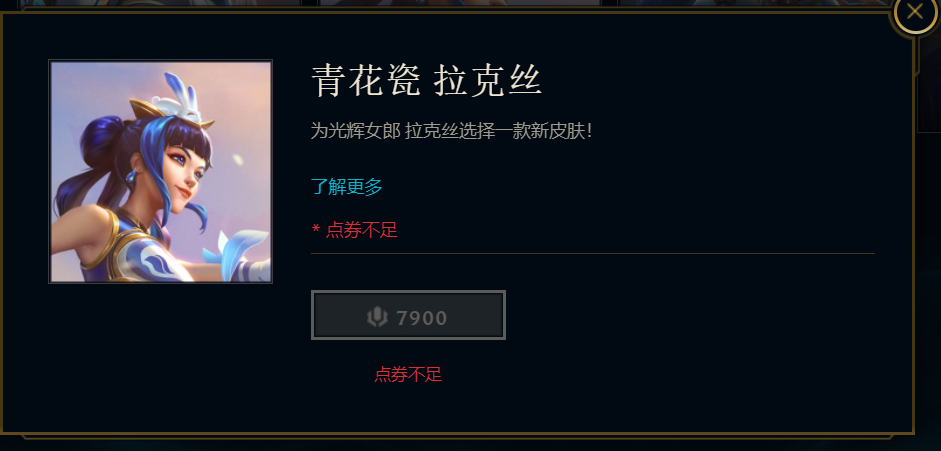Viewport: 941px width, 451px height.
Task: Click the description 为光辉女郎 拉克丝选择一款新皮肤
Action: pyautogui.click(x=451, y=131)
